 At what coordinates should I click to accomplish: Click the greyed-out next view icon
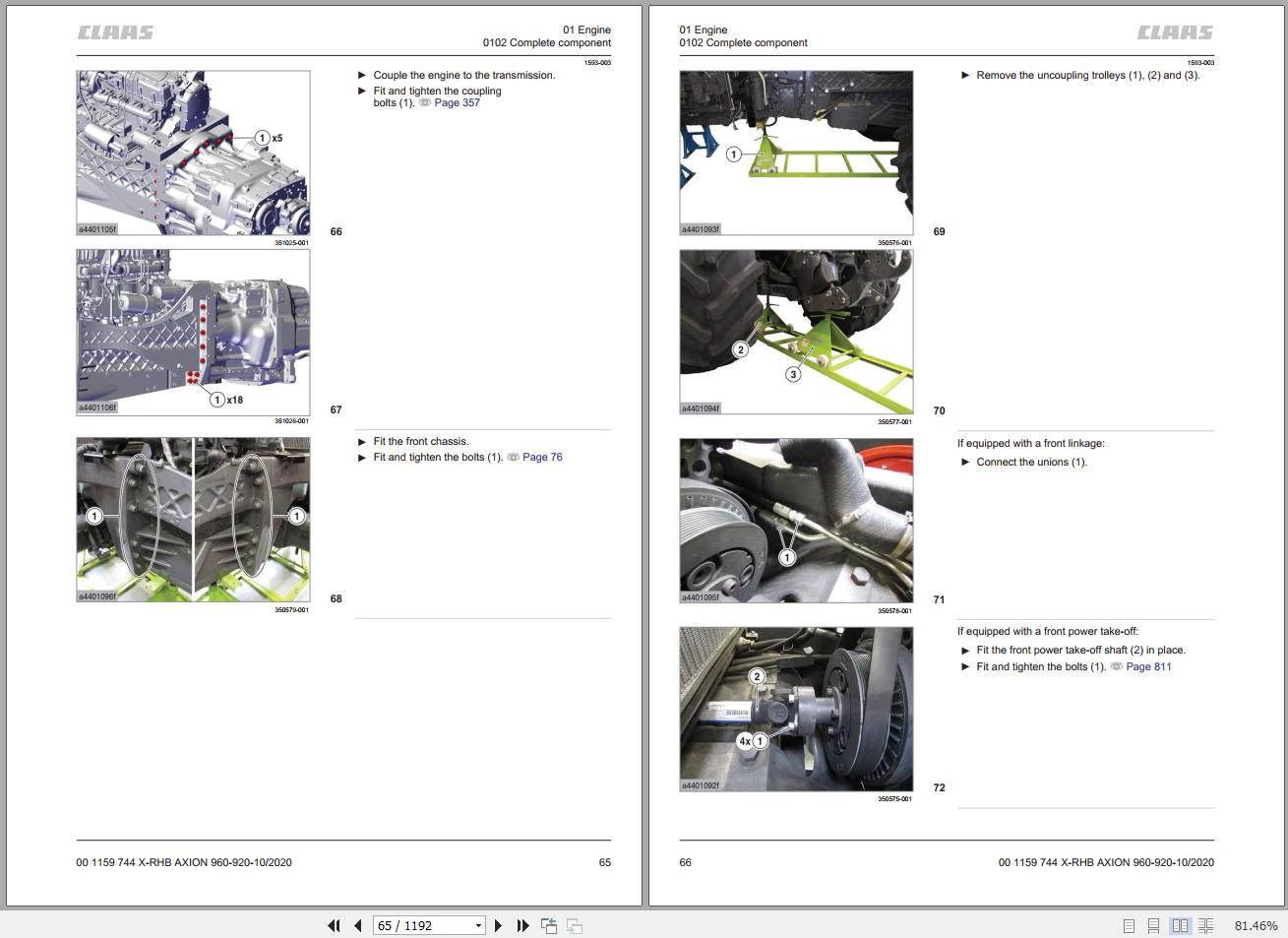click(x=575, y=925)
